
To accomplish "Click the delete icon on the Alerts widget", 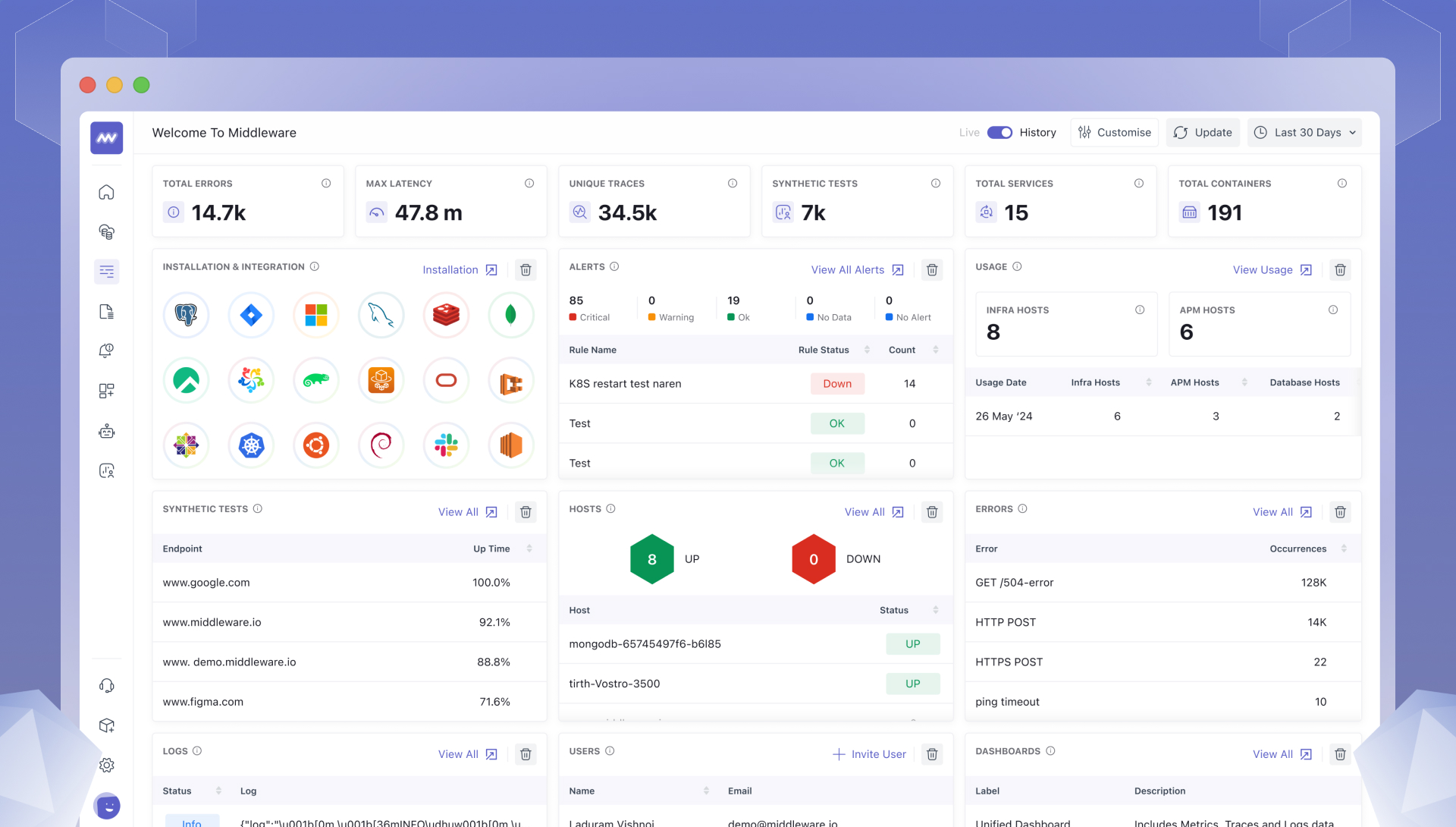I will 931,269.
